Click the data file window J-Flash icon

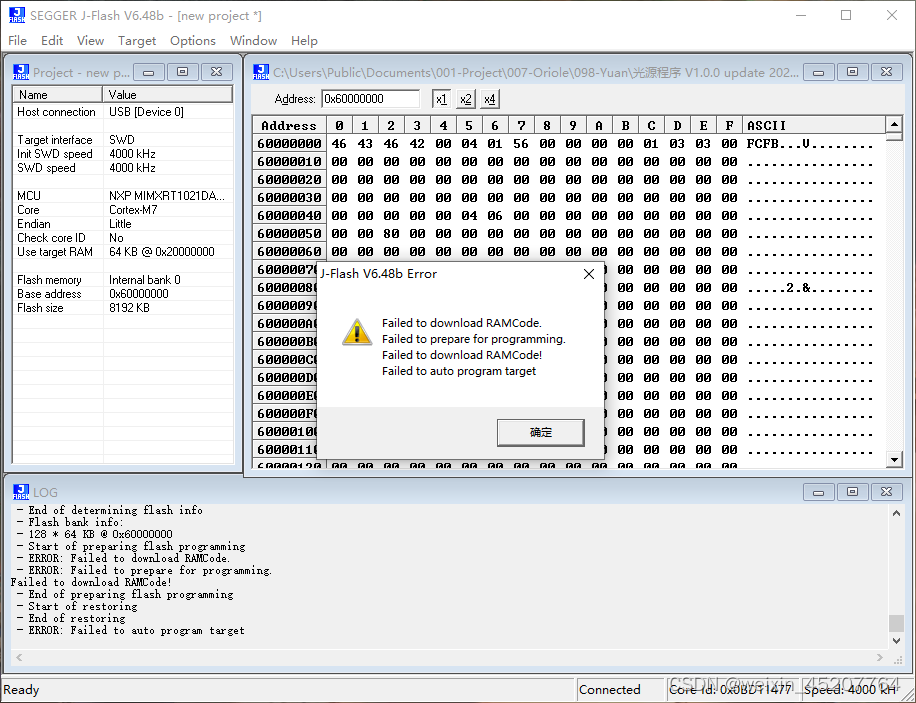pos(261,72)
